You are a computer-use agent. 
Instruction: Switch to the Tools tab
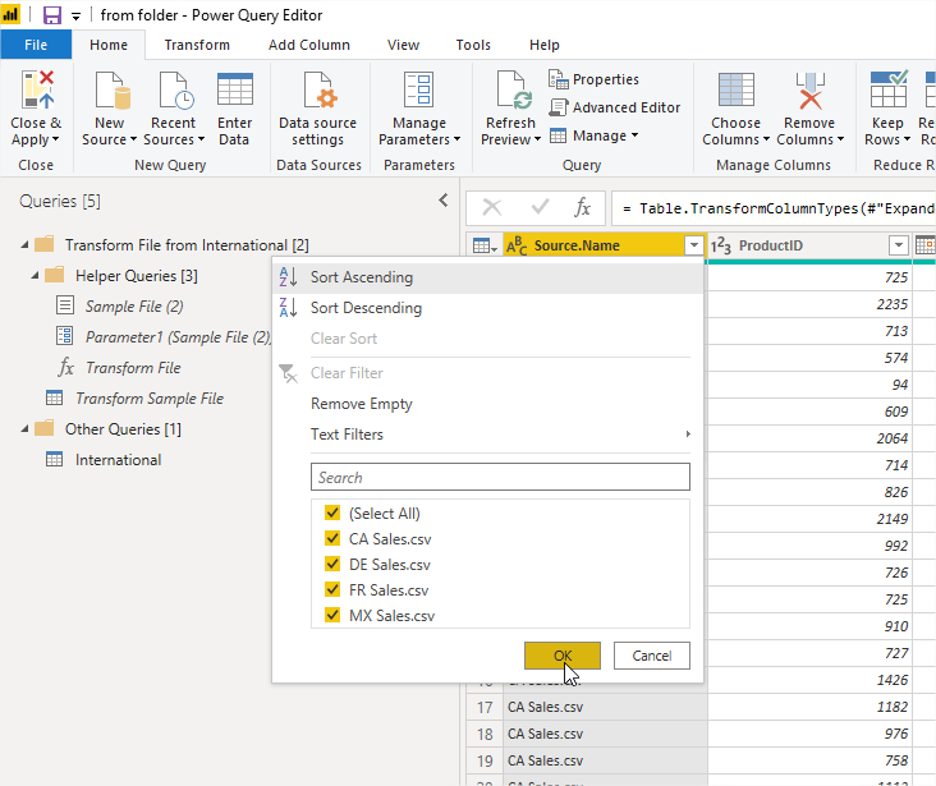pos(473,45)
